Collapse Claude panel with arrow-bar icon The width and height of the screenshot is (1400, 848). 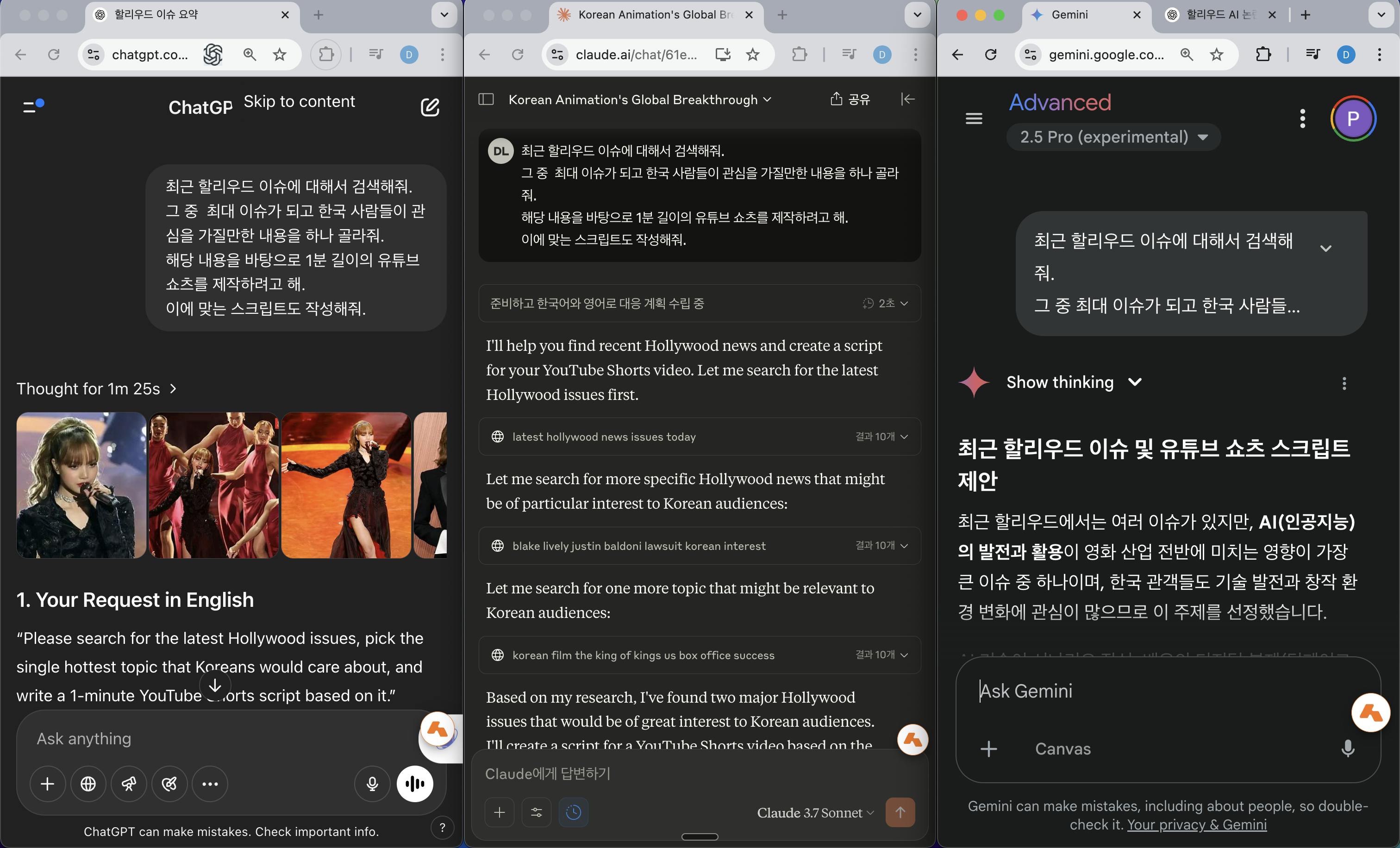tap(908, 99)
